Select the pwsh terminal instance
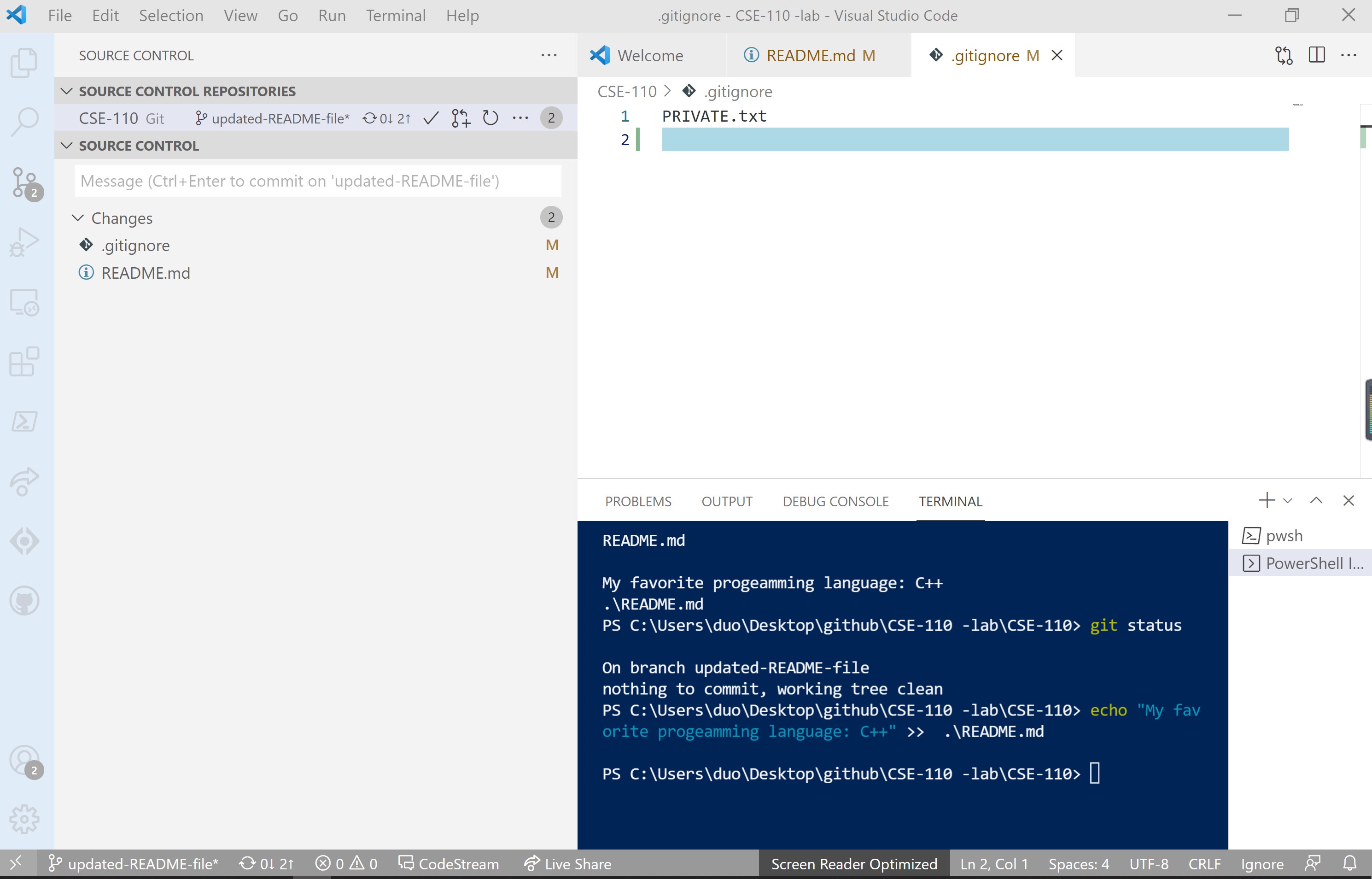Viewport: 1372px width, 879px height. pos(1300,535)
